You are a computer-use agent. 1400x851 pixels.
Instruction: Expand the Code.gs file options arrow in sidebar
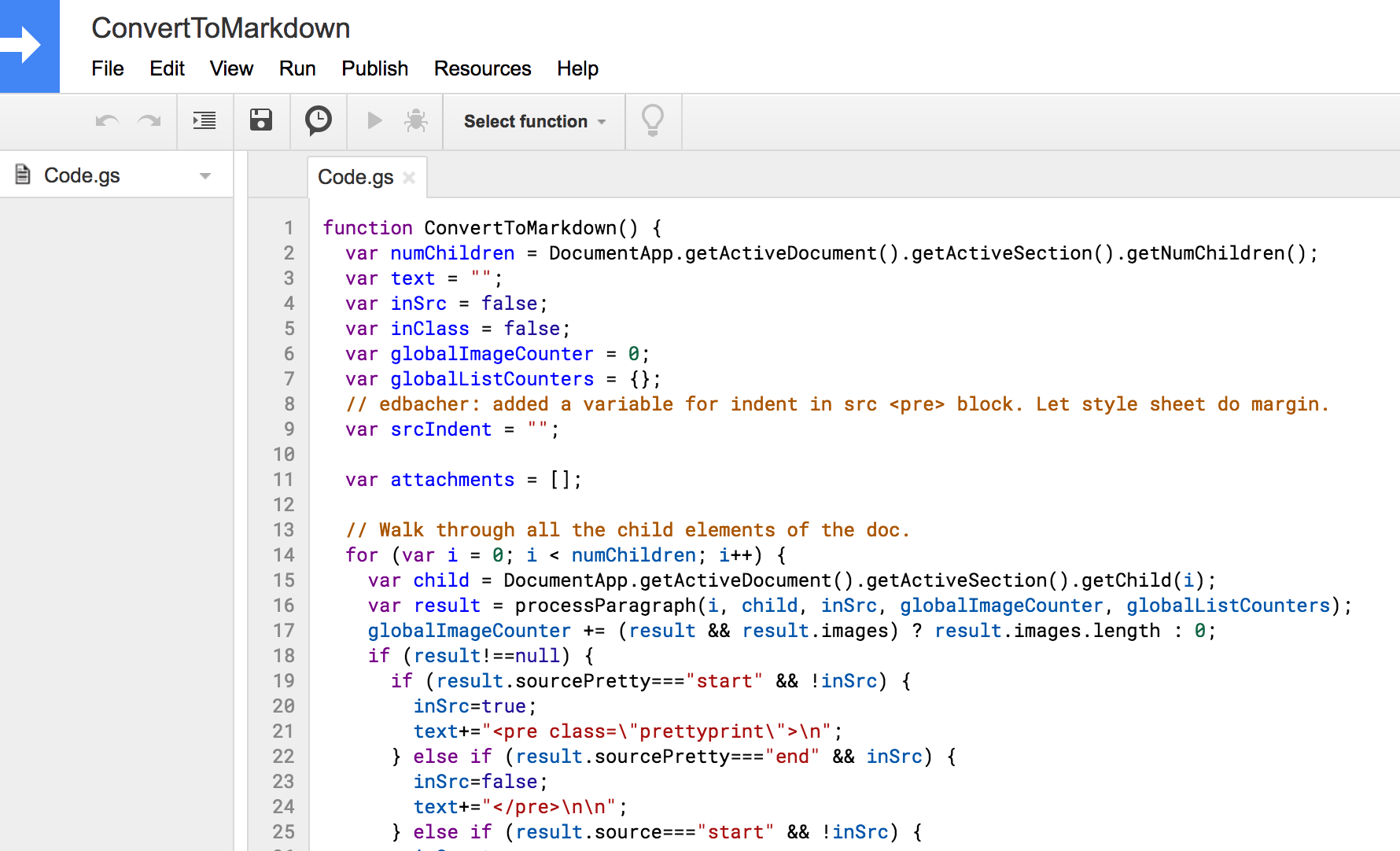point(205,175)
